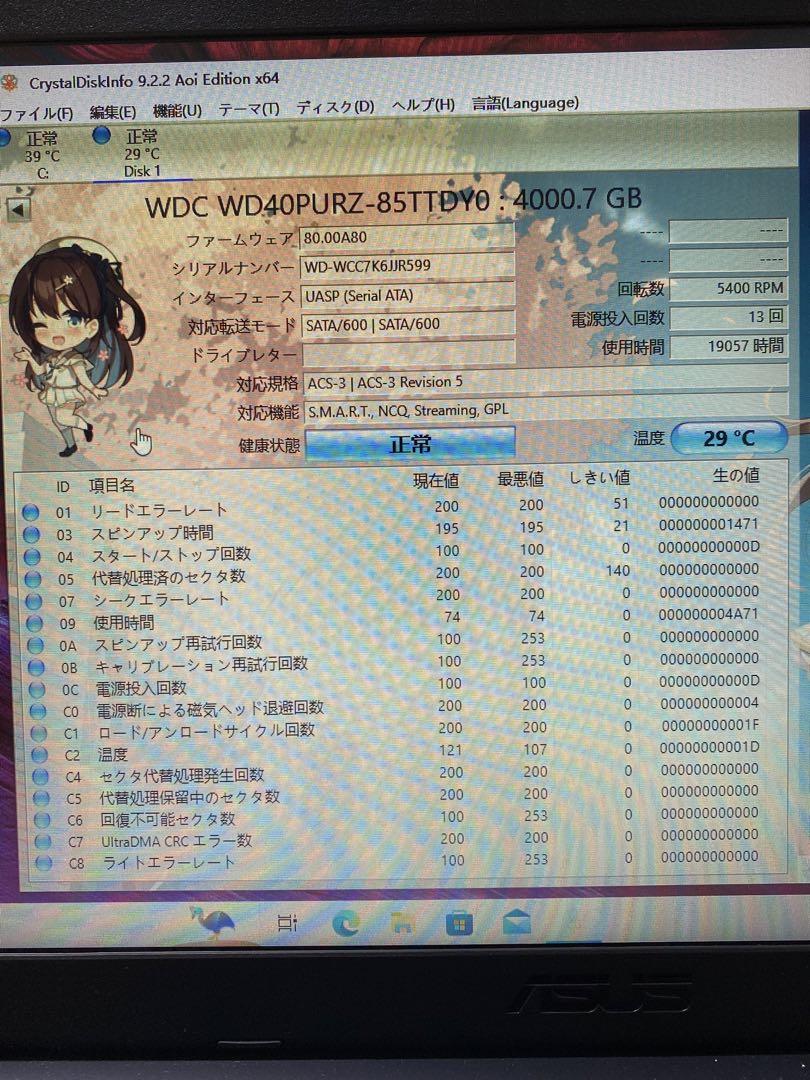The width and height of the screenshot is (810, 1080).
Task: Click raw value 000000004A71
Action: tap(709, 614)
